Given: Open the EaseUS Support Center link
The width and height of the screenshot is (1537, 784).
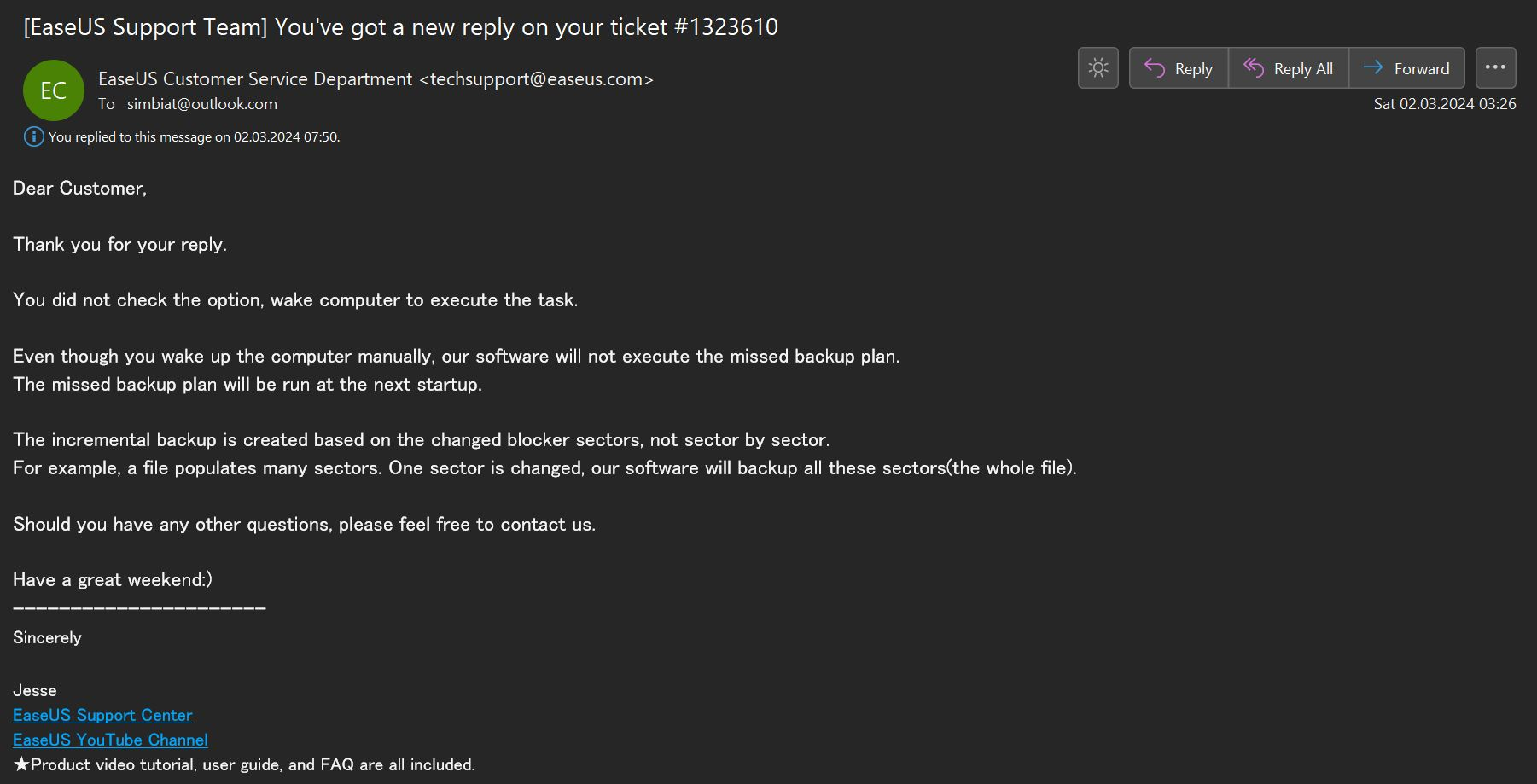Looking at the screenshot, I should [x=102, y=715].
